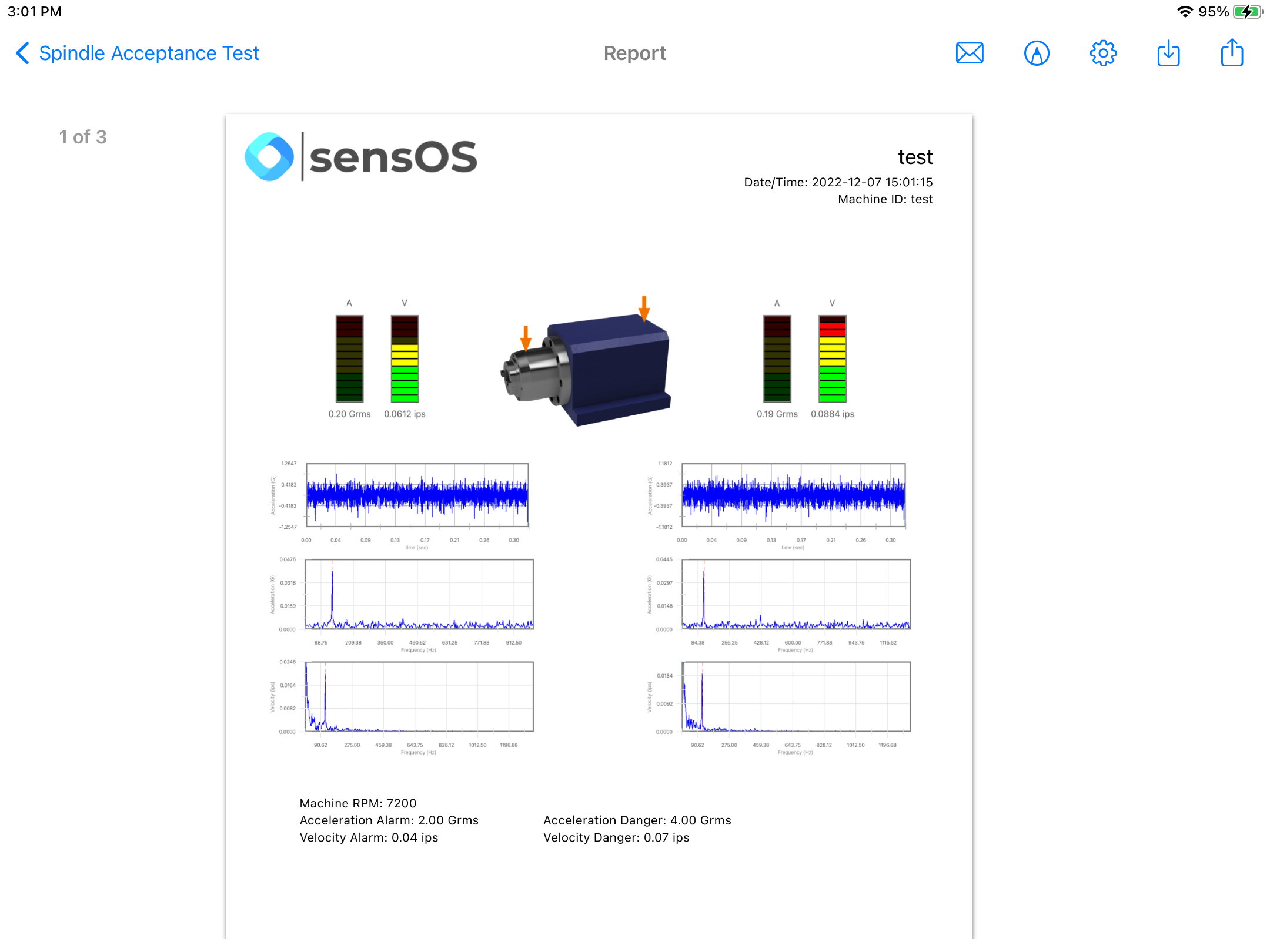Select the 0.0612 ips reading
This screenshot has height=952, width=1270.
[x=405, y=414]
